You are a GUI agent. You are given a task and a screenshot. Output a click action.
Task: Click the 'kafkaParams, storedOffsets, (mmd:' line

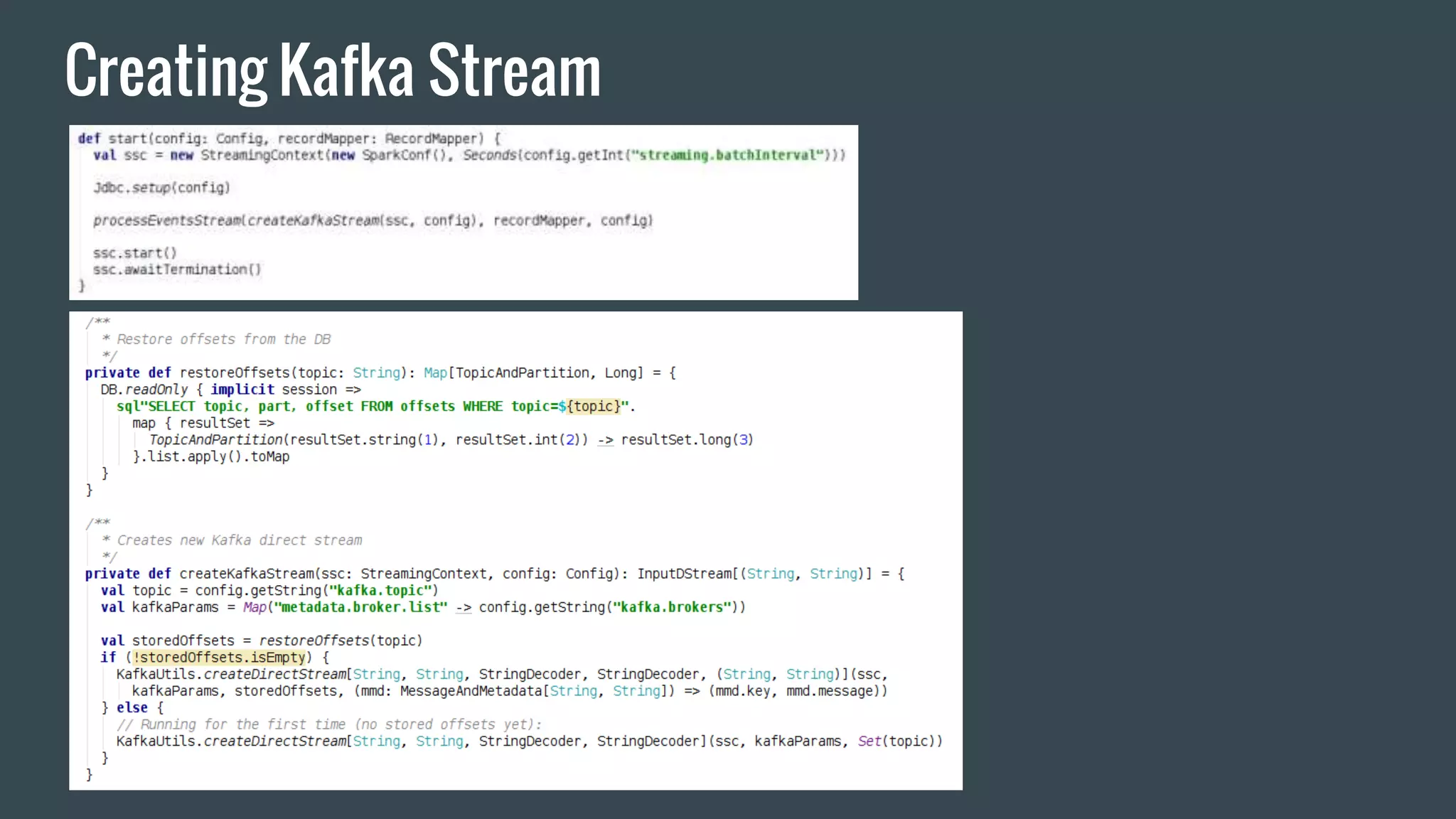point(510,691)
